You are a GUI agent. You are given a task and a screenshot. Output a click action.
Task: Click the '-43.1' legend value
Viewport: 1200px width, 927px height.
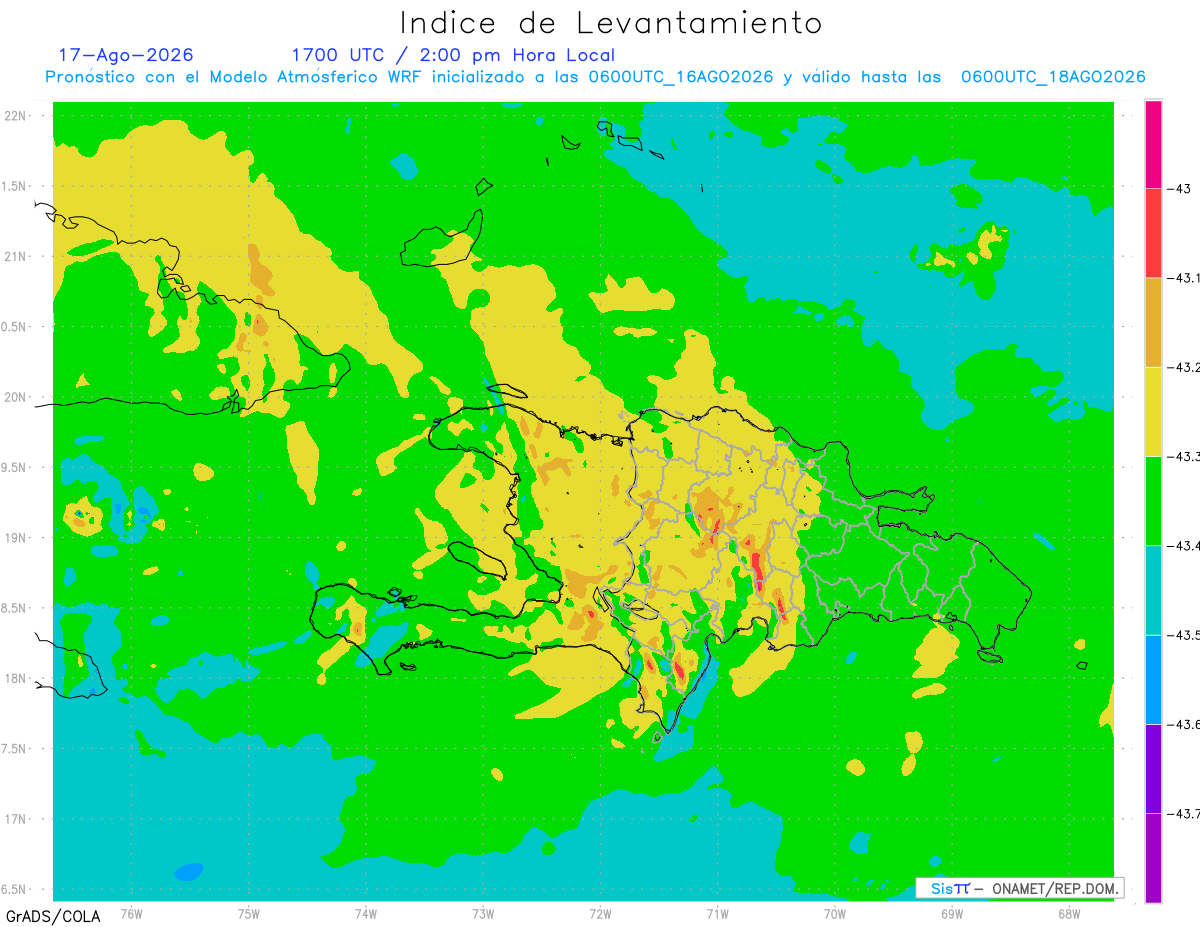click(1184, 278)
